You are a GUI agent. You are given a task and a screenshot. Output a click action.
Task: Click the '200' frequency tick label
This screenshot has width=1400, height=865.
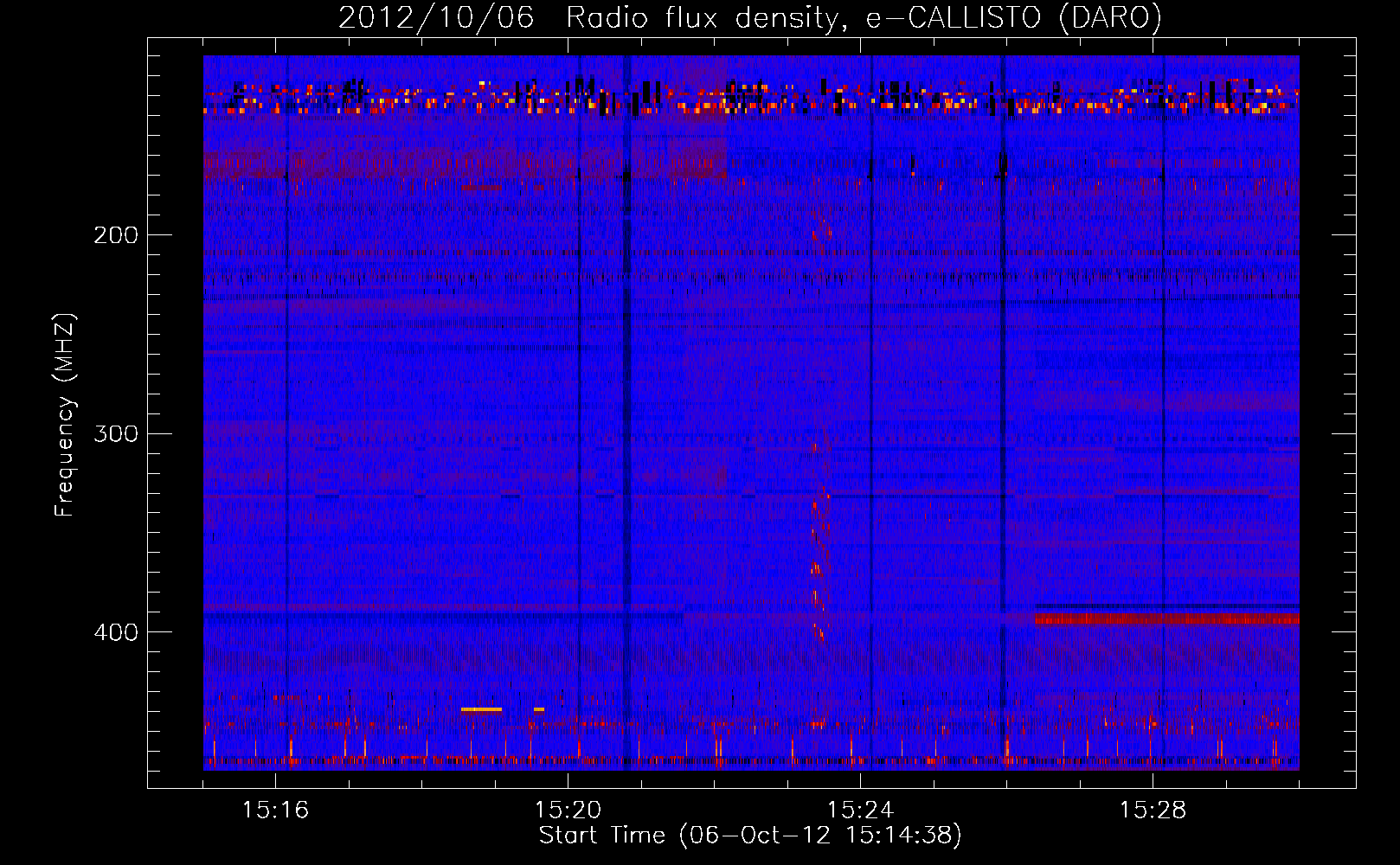pos(116,235)
